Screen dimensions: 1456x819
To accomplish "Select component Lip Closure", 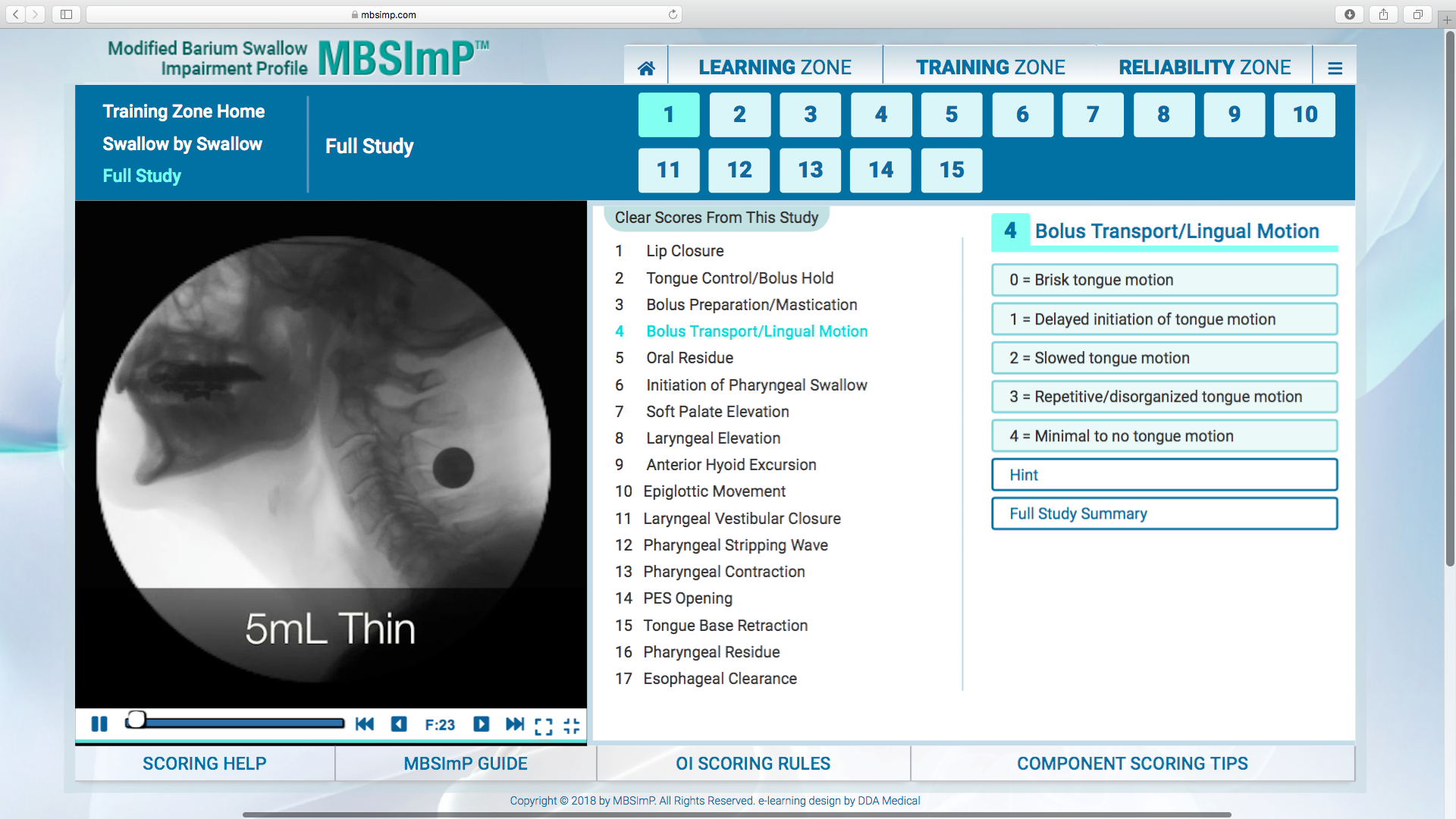I will (x=684, y=251).
